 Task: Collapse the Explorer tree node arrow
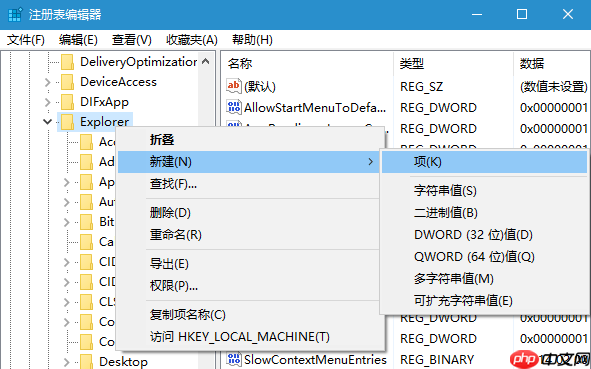(x=47, y=122)
